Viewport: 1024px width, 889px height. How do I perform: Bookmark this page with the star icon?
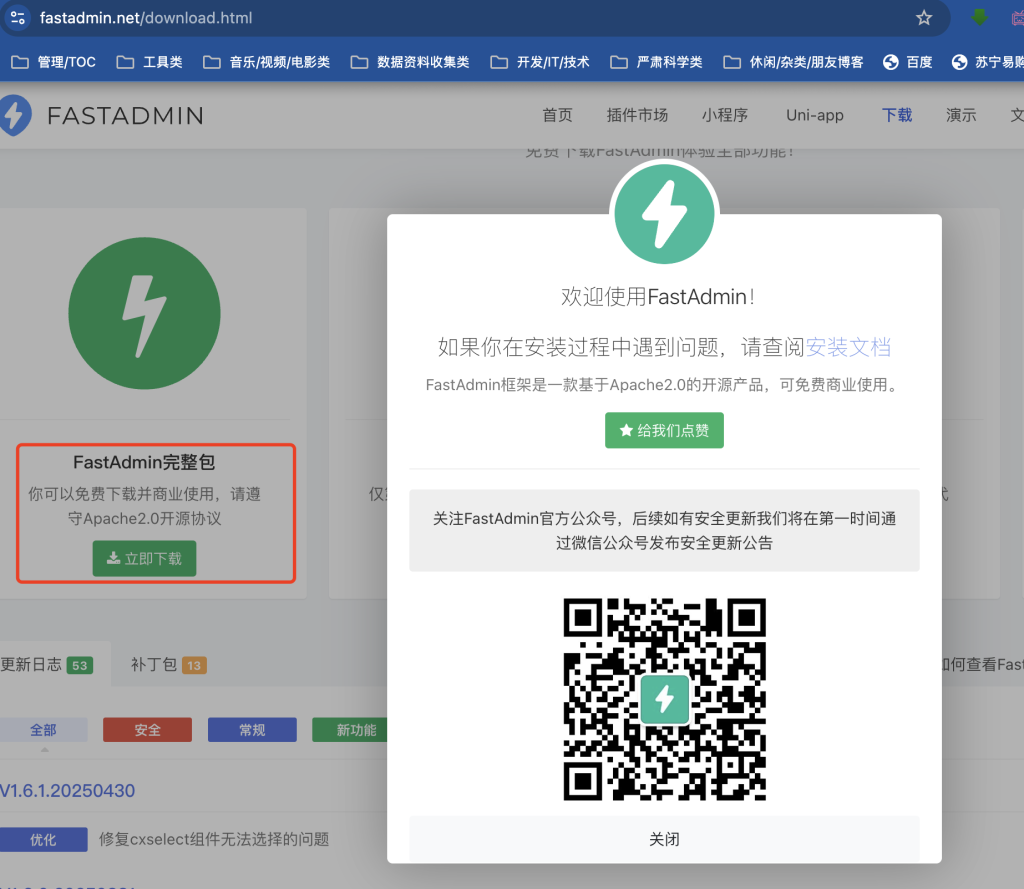pyautogui.click(x=924, y=18)
